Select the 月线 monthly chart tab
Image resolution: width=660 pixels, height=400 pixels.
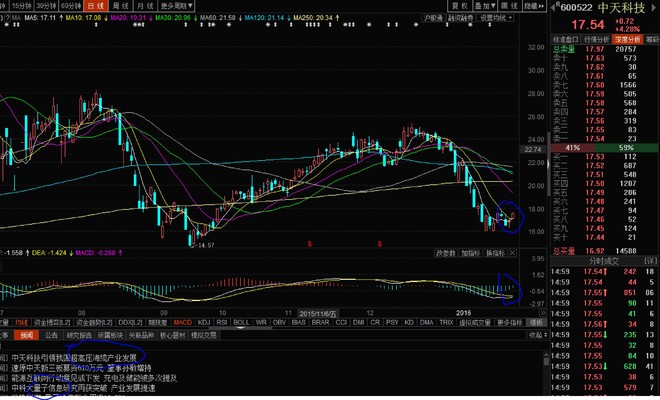coord(145,5)
